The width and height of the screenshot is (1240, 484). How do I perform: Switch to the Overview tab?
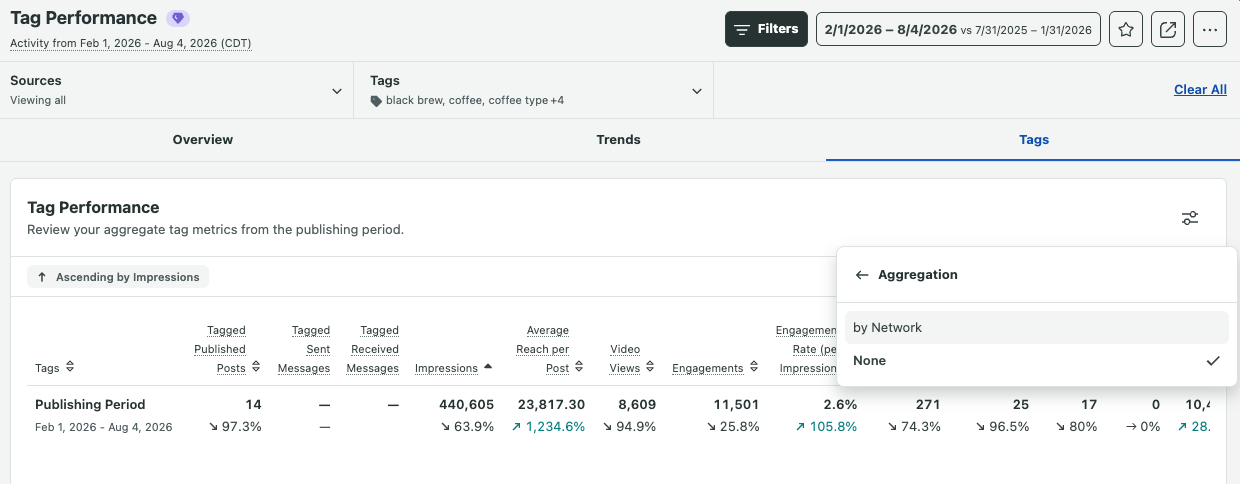[x=203, y=140]
